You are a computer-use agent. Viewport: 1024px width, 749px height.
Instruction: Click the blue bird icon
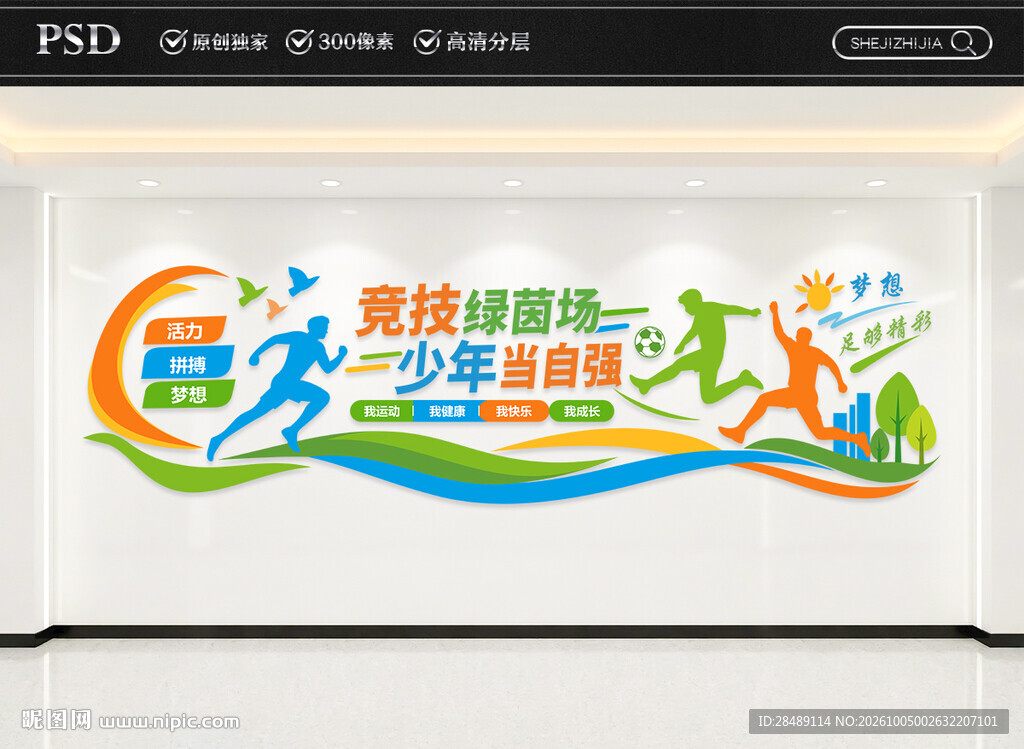tap(302, 281)
